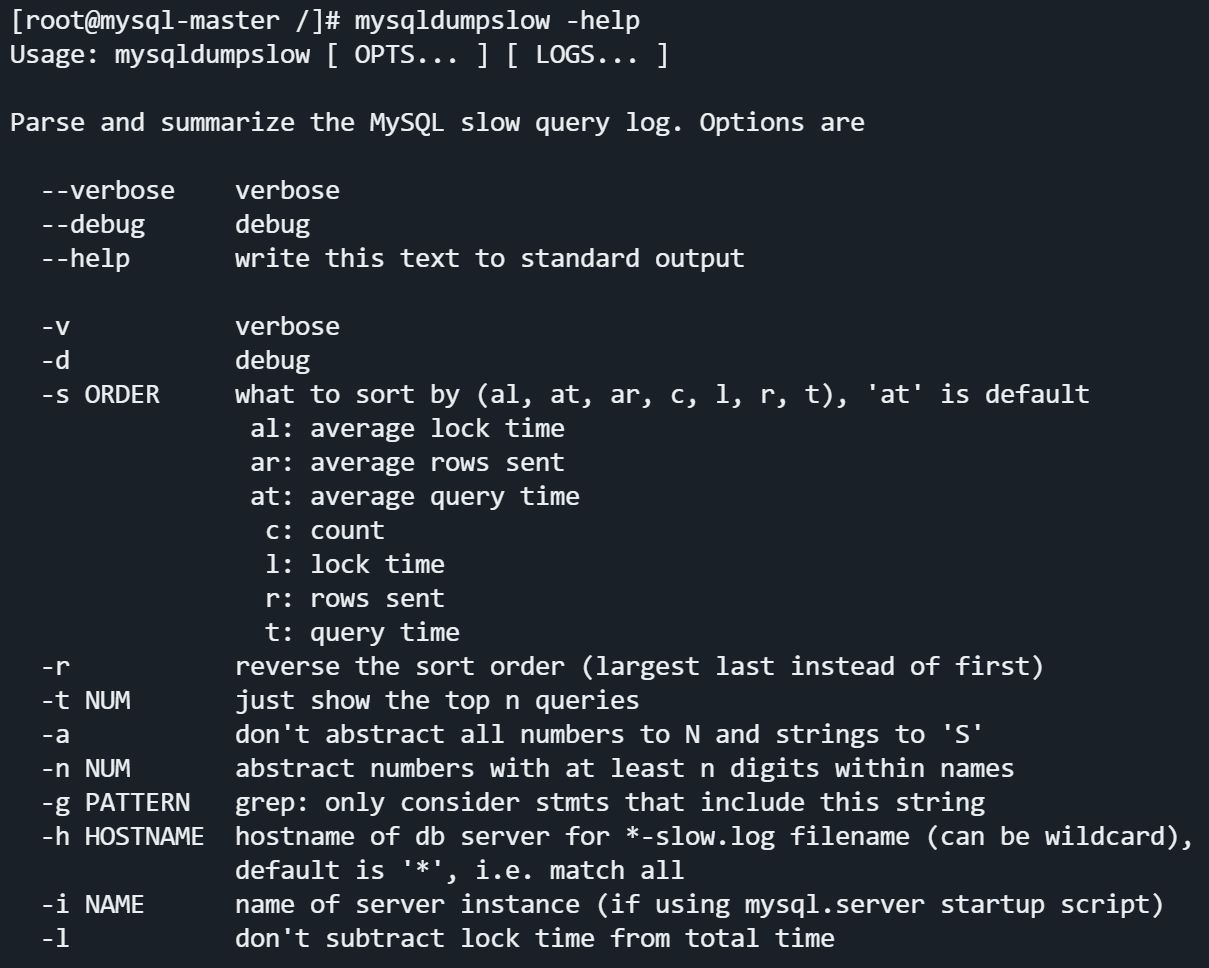Click the 'al: average lock time' line
Screen dimensions: 1209x968
pyautogui.click(x=407, y=429)
